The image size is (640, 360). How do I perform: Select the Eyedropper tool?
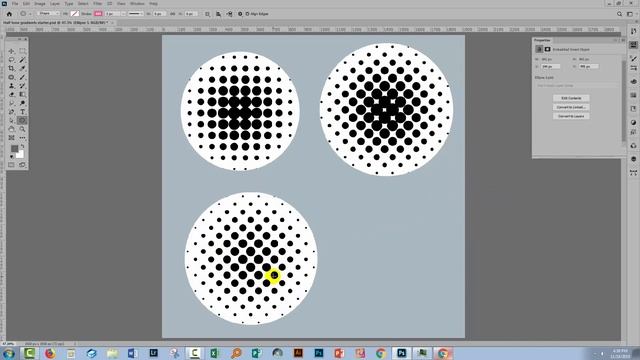(22, 69)
